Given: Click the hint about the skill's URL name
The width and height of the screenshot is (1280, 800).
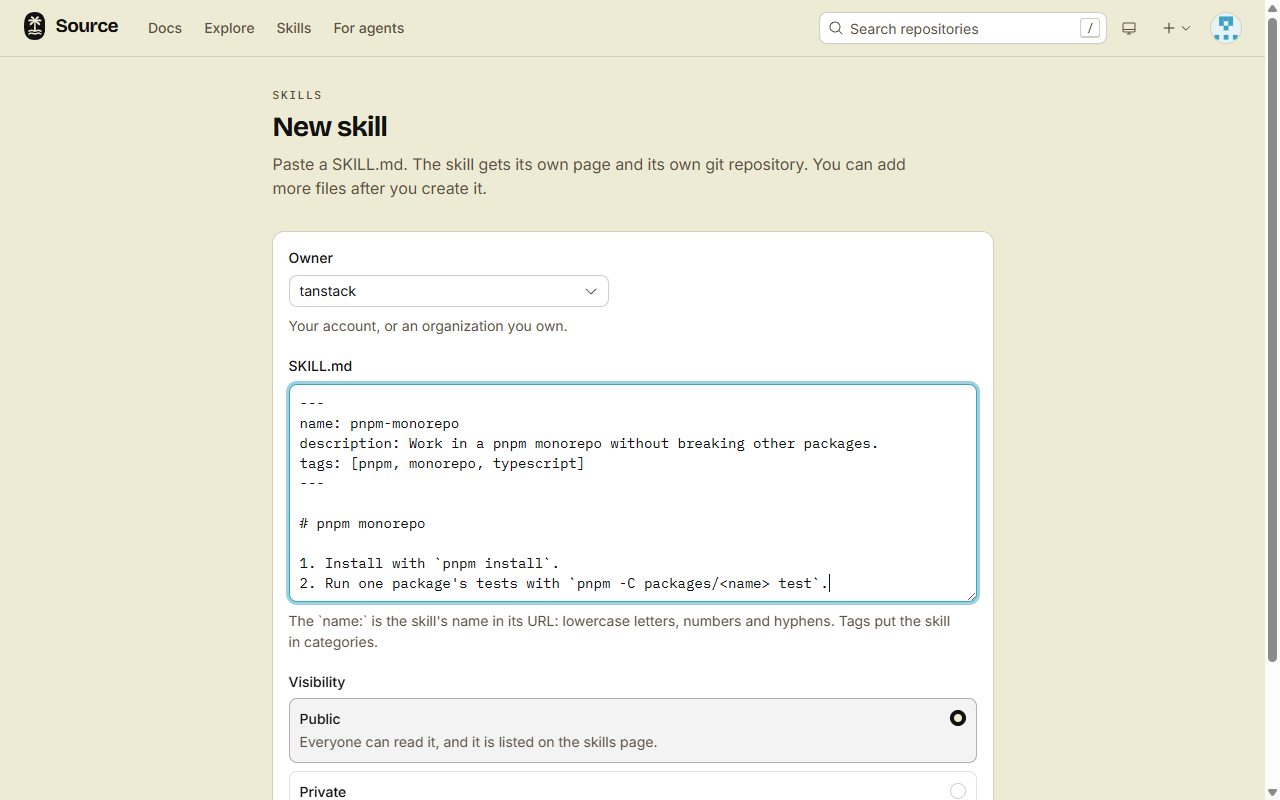Looking at the screenshot, I should pos(619,632).
